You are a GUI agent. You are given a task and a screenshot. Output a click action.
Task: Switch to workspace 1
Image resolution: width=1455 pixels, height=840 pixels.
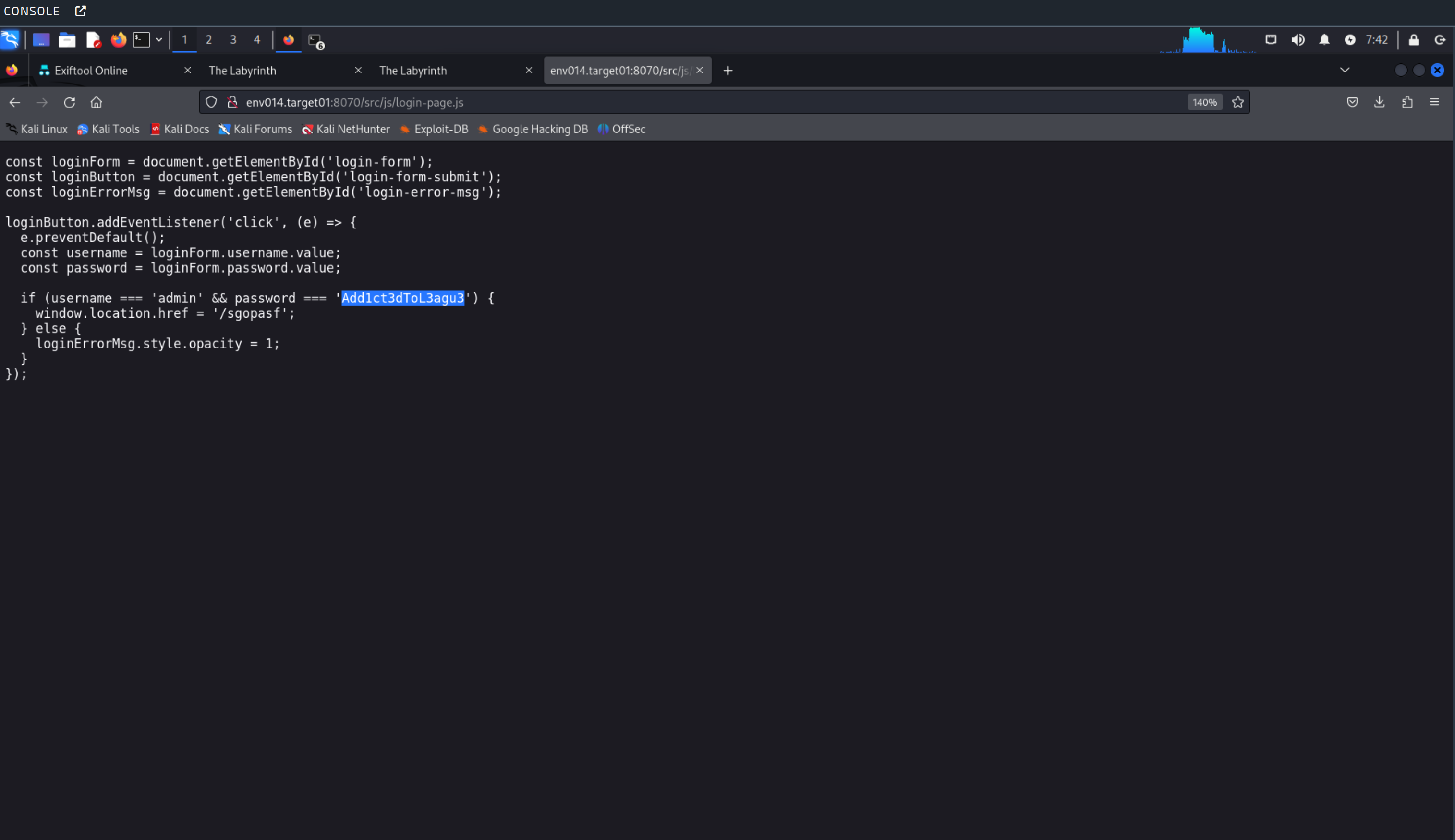pos(185,40)
